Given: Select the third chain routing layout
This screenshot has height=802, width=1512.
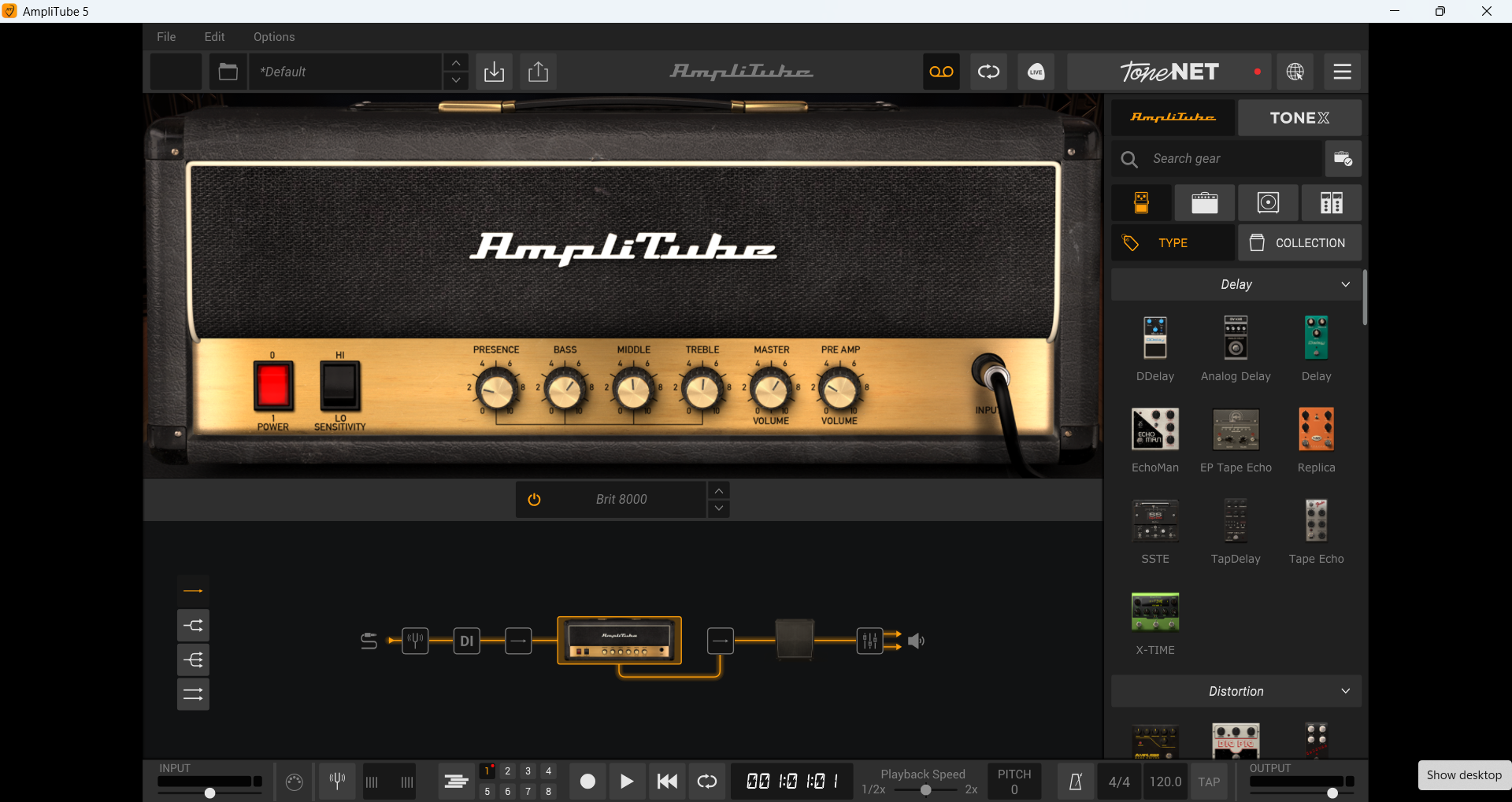Looking at the screenshot, I should tap(193, 660).
